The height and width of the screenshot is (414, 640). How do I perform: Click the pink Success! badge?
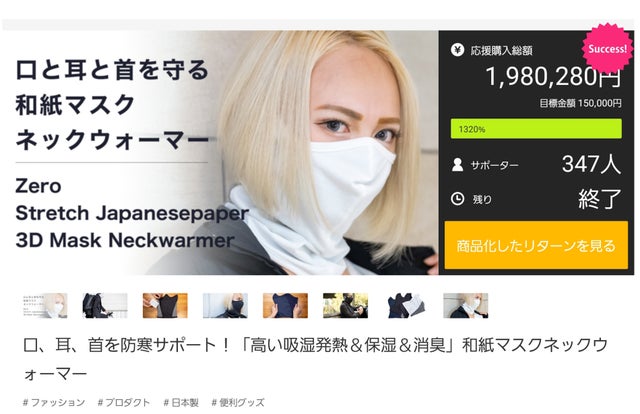click(607, 49)
